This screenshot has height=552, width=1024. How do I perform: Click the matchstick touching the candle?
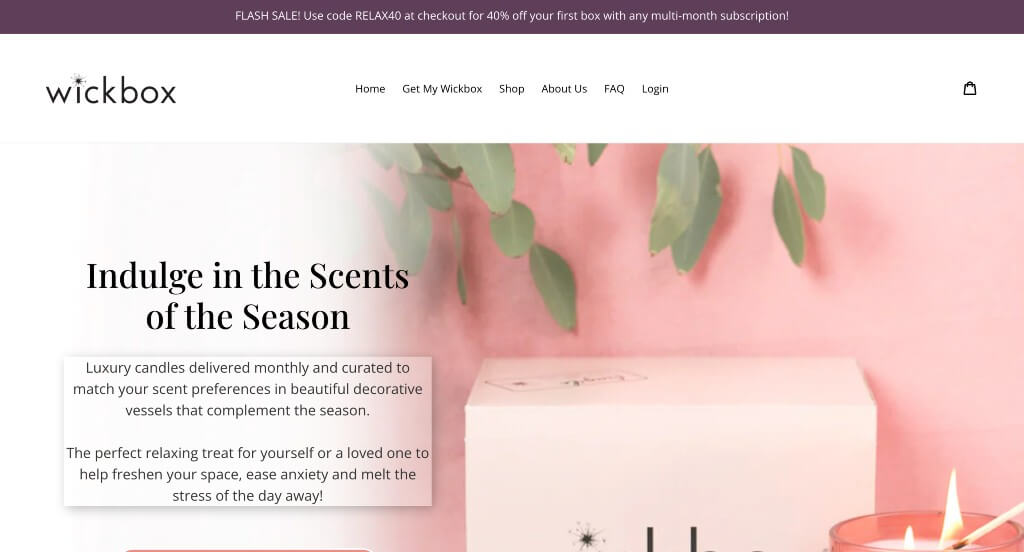click(x=988, y=525)
